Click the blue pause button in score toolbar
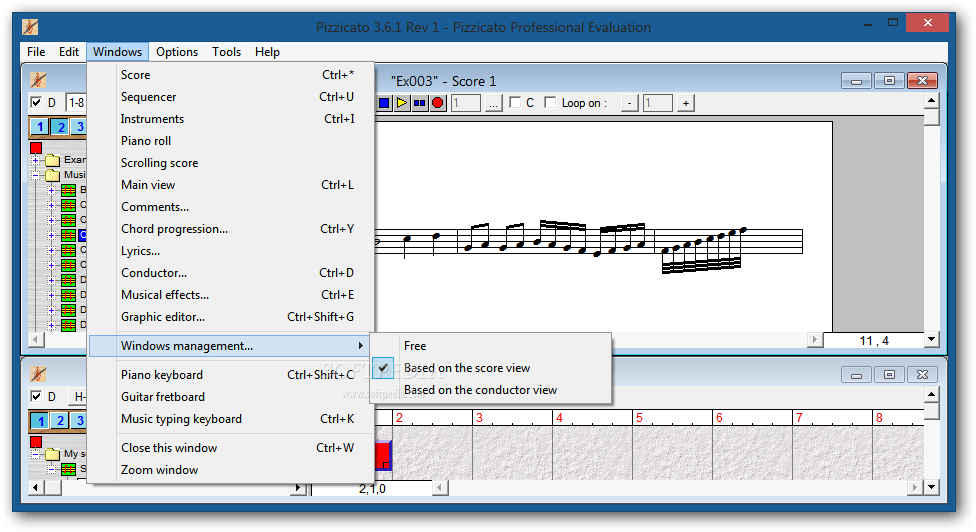976x532 pixels. pos(420,103)
